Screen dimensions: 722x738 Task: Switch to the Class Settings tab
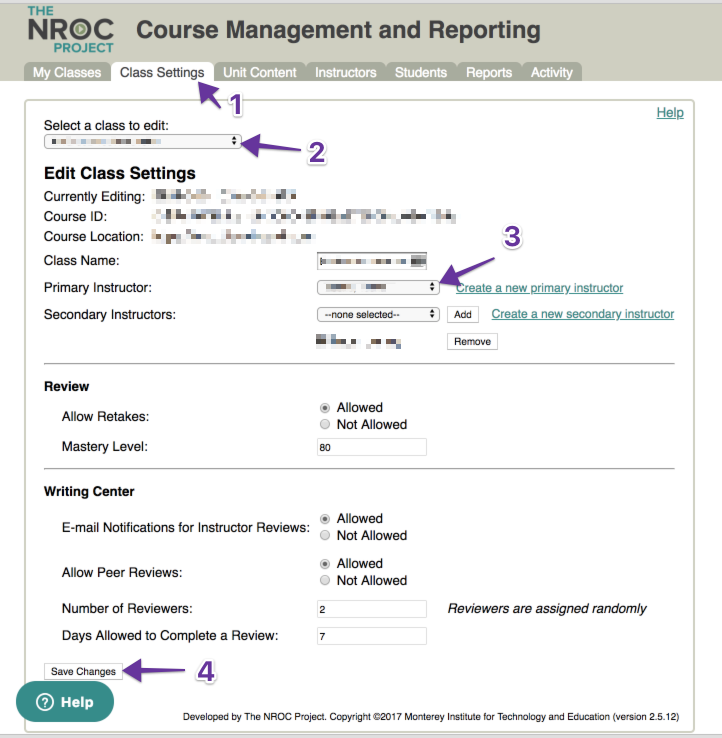tap(162, 72)
